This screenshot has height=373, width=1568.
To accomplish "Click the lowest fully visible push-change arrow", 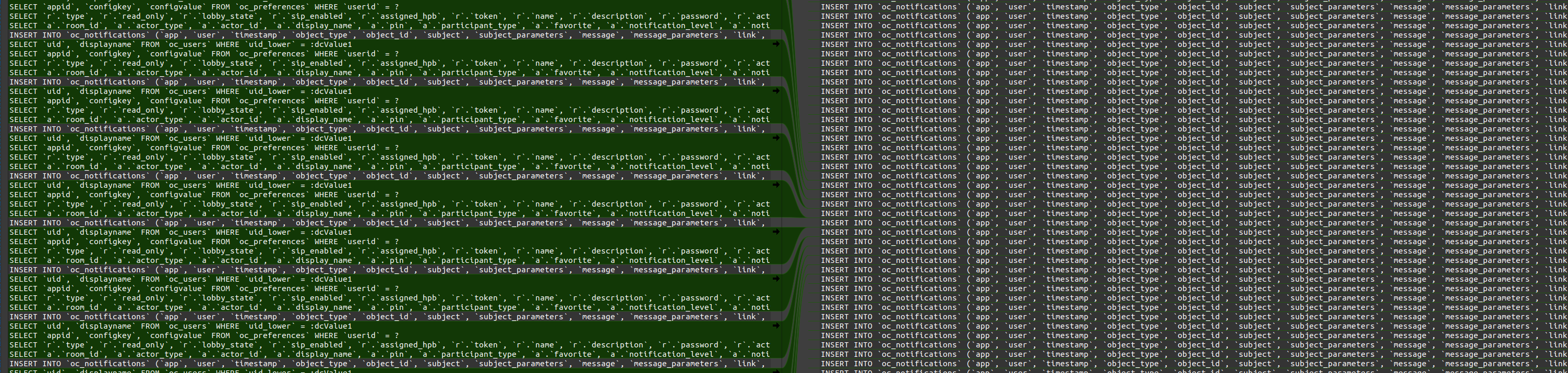I will (x=776, y=326).
